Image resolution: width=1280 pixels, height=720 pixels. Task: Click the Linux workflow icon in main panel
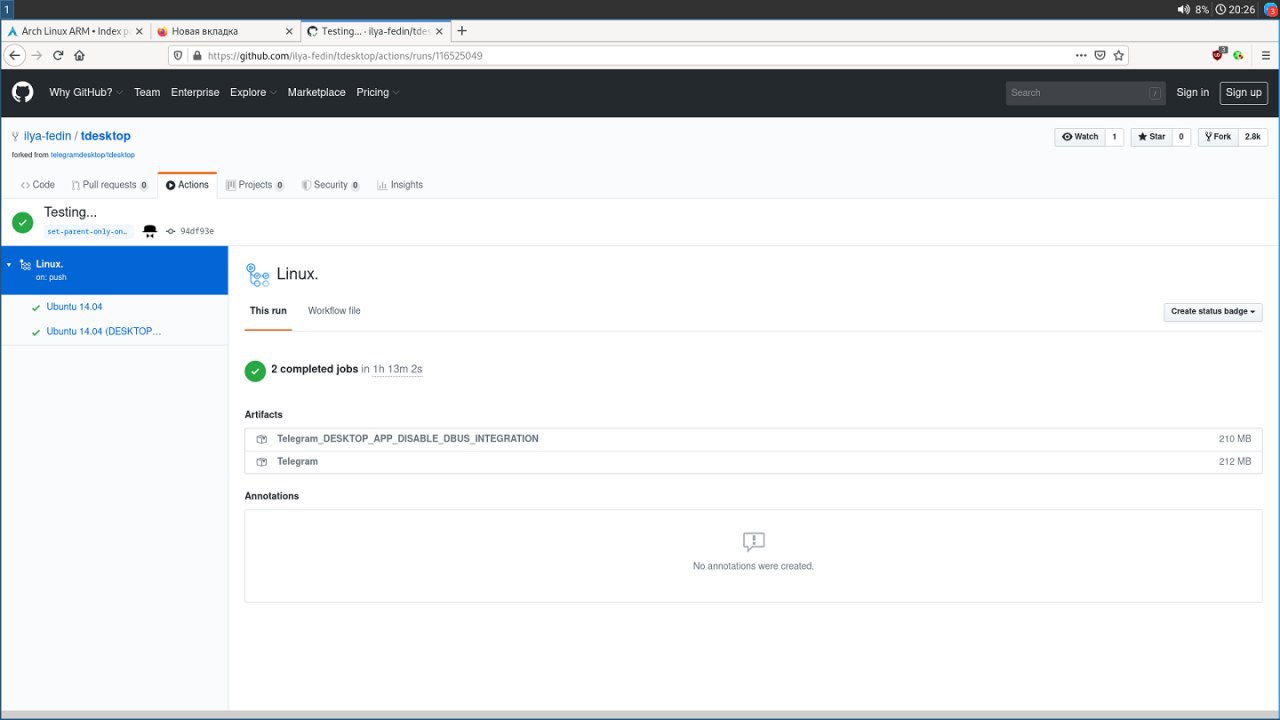(258, 274)
